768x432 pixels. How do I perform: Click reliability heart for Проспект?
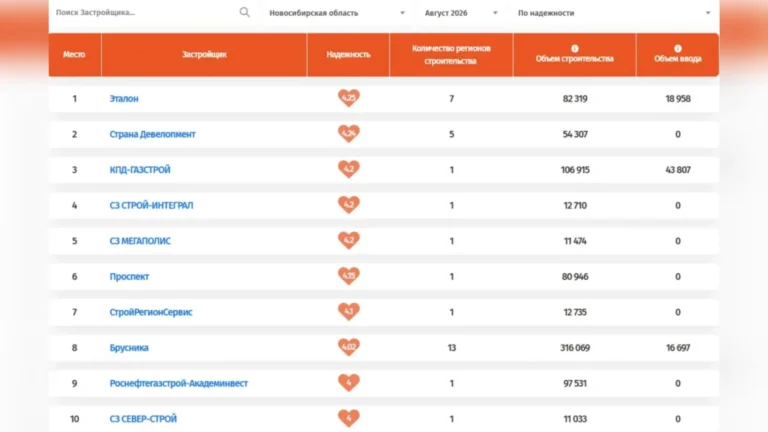(x=349, y=276)
